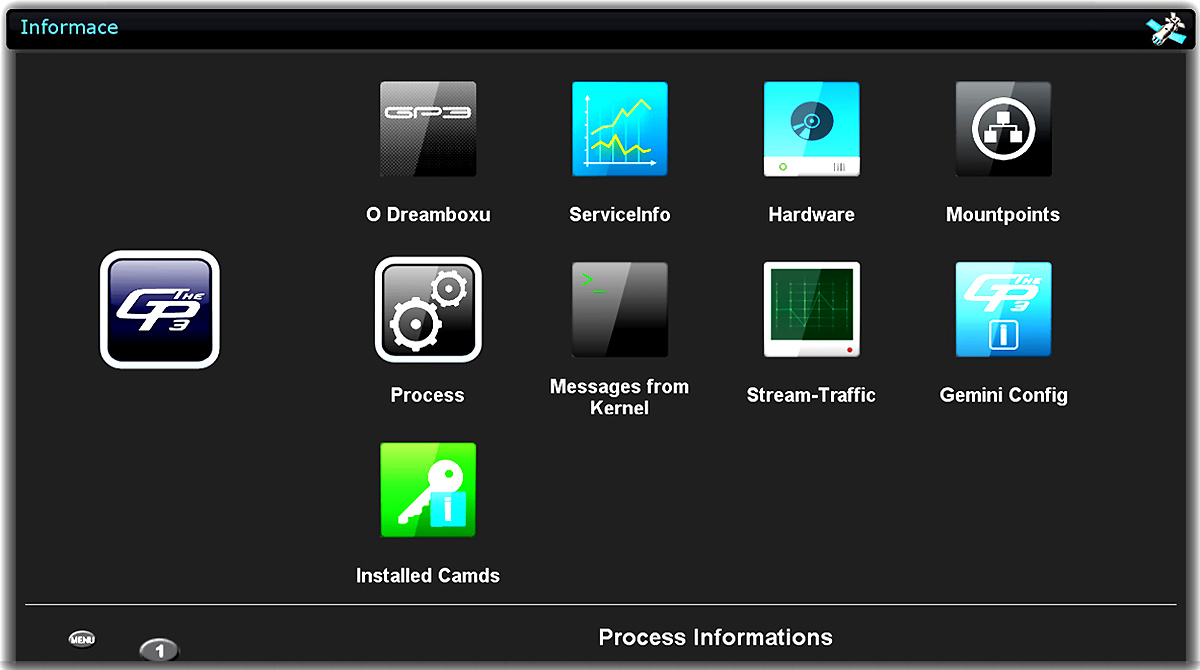The width and height of the screenshot is (1200, 670).
Task: Click the Mountpoints label
Action: click(x=1003, y=214)
